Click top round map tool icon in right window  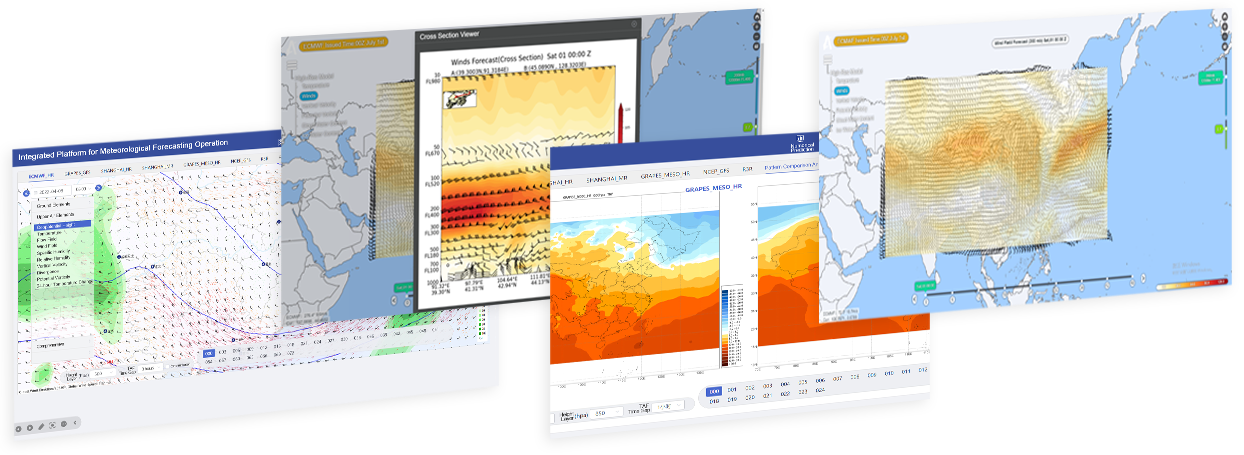coord(1225,16)
